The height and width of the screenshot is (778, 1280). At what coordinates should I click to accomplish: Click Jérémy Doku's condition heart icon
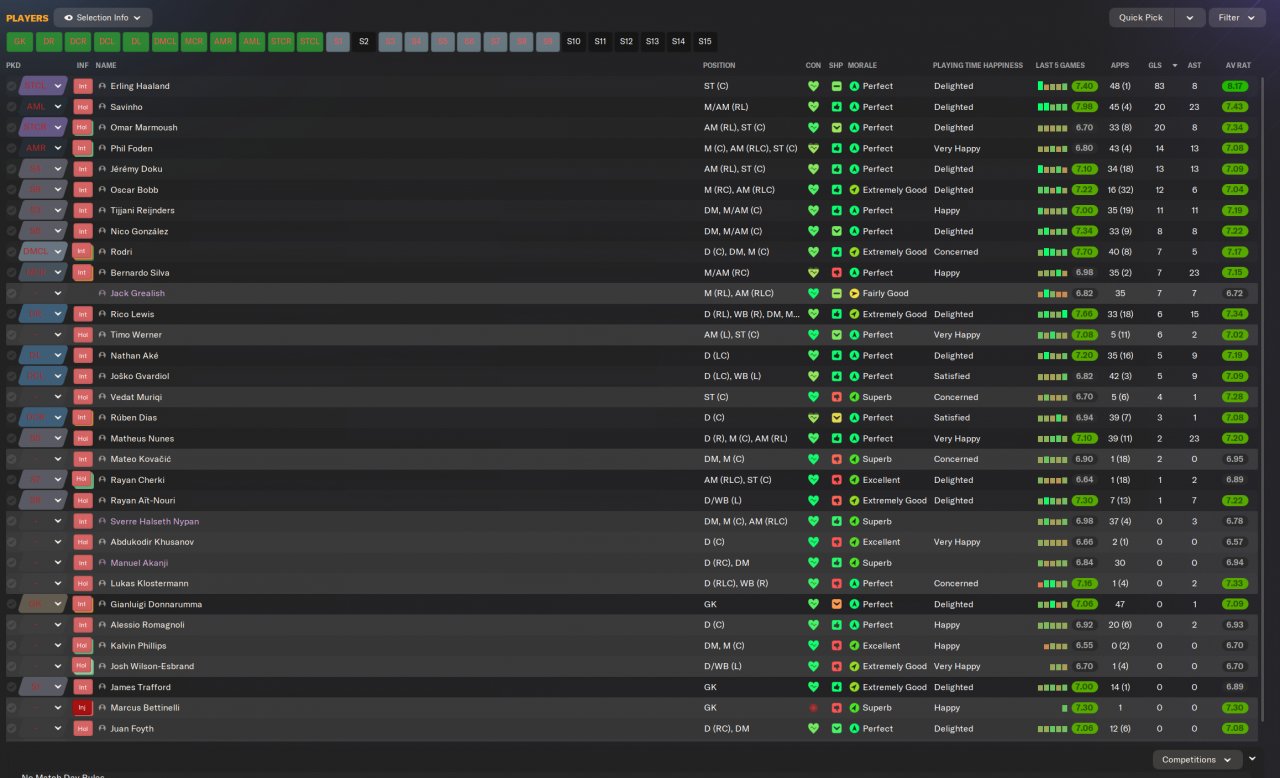click(813, 169)
